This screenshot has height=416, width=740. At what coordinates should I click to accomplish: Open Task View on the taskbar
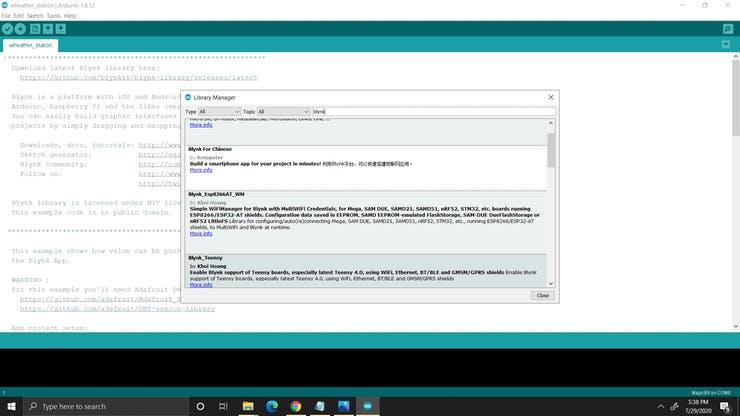224,406
